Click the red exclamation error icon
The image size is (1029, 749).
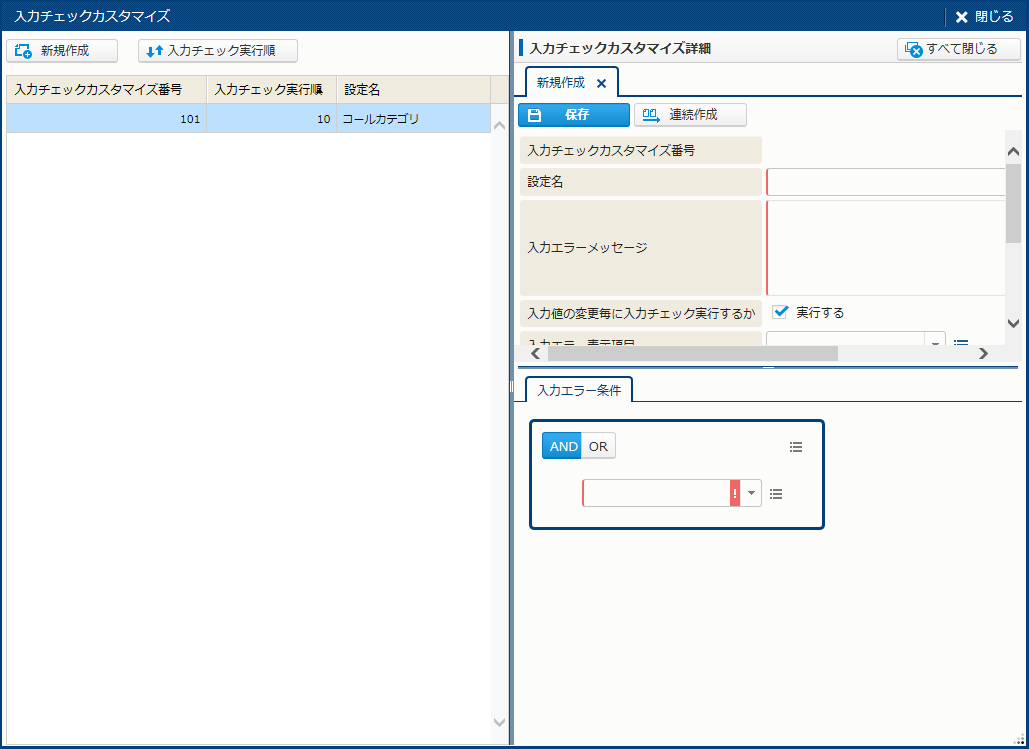point(735,493)
